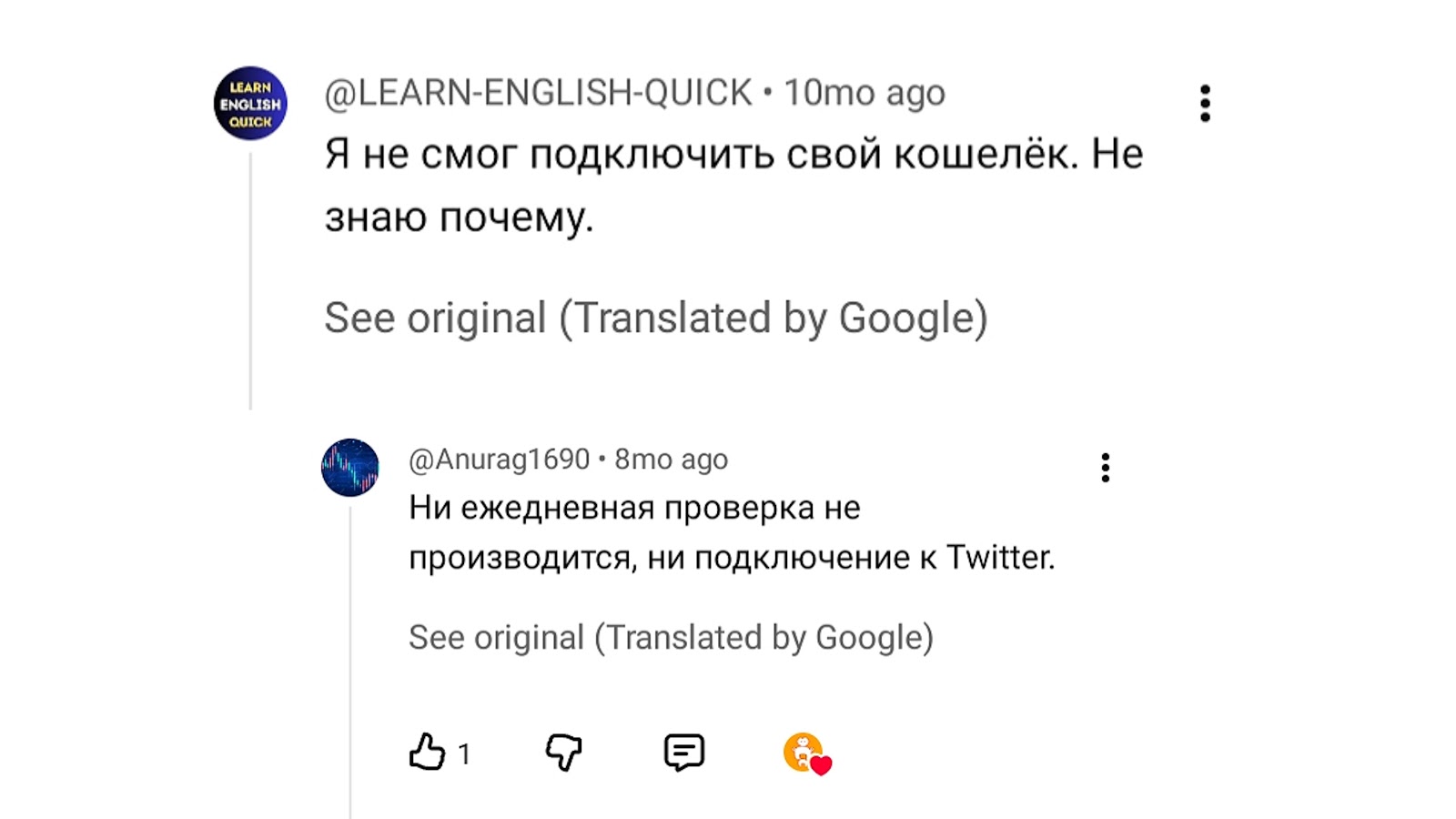Collapse thread via top comment's vertical line
1456x819 pixels.
point(250,282)
